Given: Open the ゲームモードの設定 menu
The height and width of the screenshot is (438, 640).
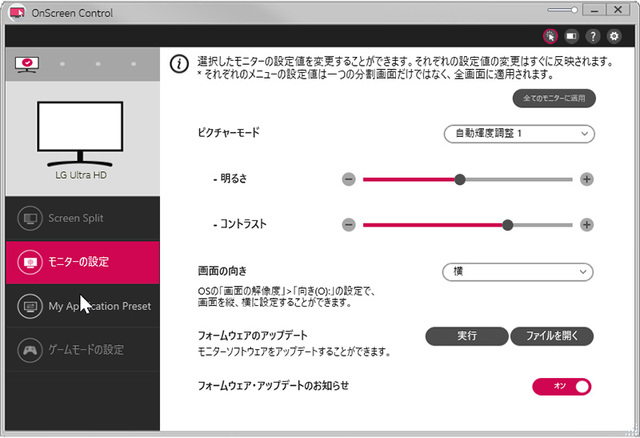Looking at the screenshot, I should point(82,350).
